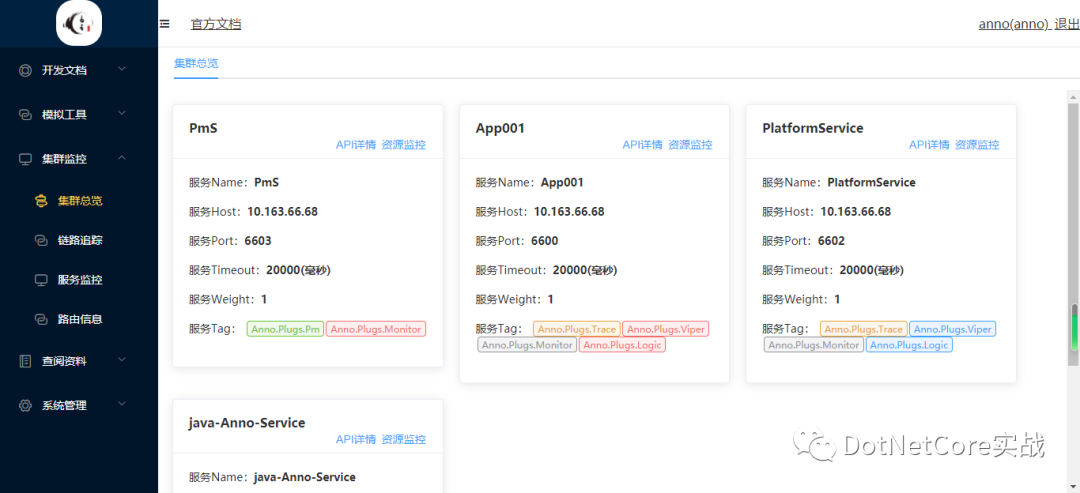Click Anno.Plugs.Viper tag in App001 card
Image resolution: width=1080 pixels, height=493 pixels.
click(666, 329)
